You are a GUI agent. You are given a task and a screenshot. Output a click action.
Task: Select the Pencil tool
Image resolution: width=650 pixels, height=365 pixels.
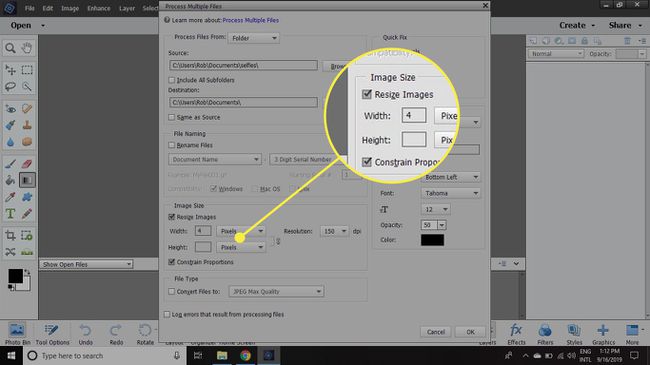pos(27,214)
